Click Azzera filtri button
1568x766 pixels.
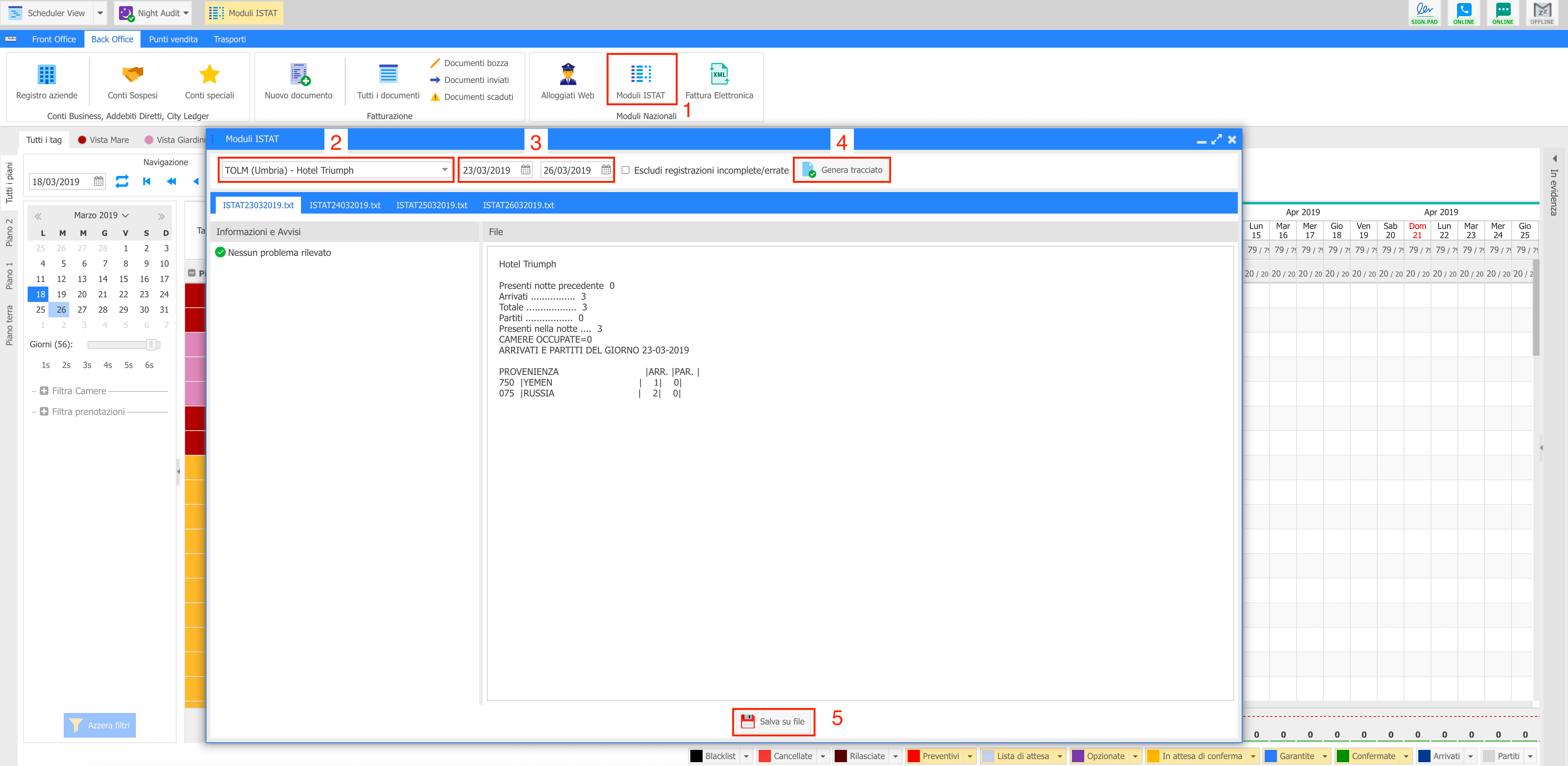point(100,725)
